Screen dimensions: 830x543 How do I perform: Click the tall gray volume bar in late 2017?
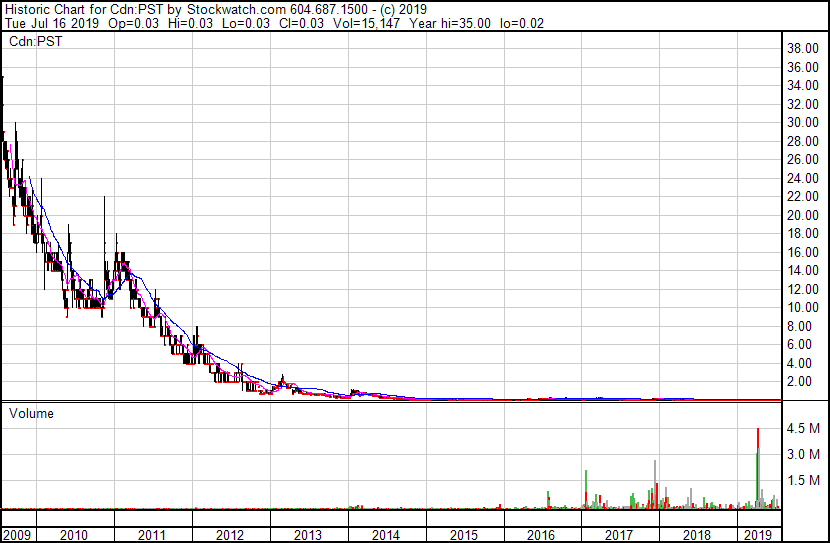coord(655,484)
